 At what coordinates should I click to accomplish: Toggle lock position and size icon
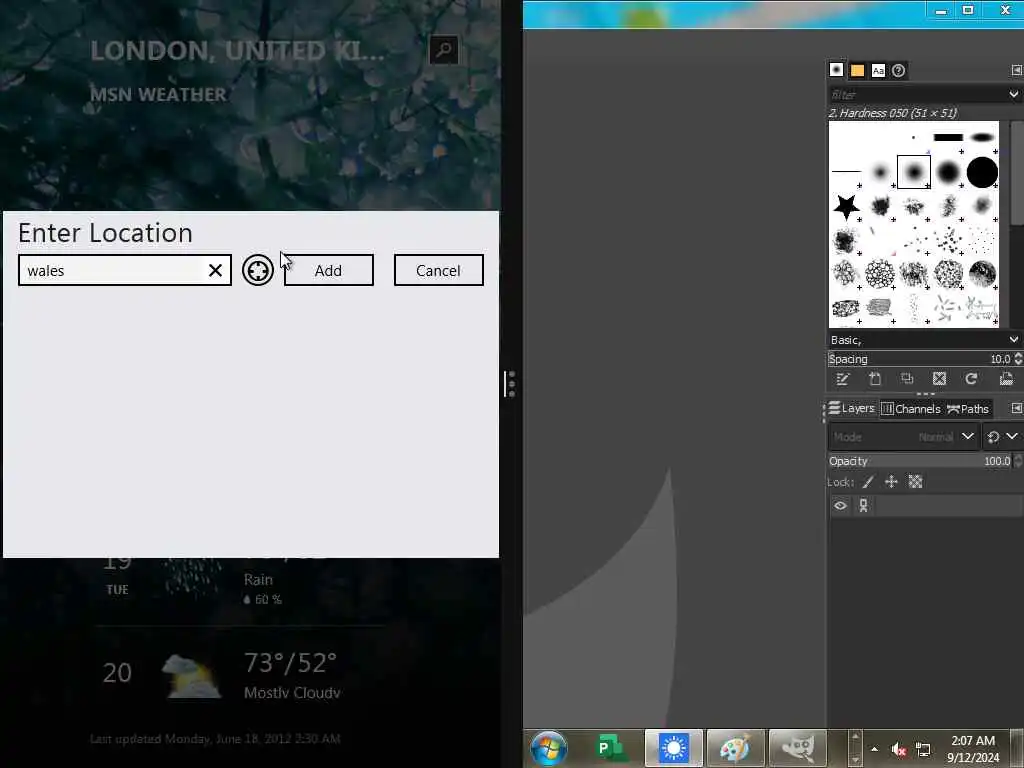pyautogui.click(x=891, y=482)
